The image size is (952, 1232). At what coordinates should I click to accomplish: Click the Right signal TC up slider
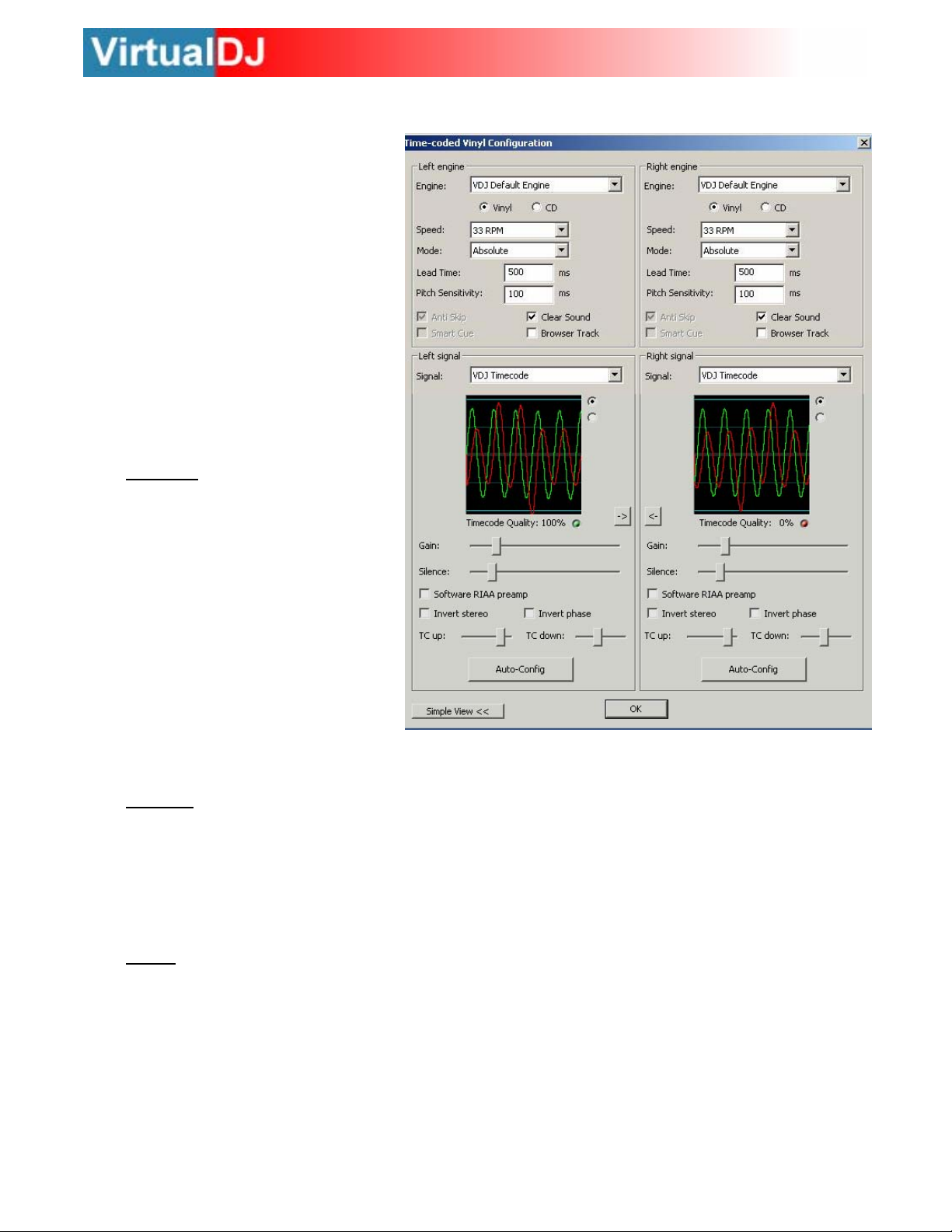[712, 637]
